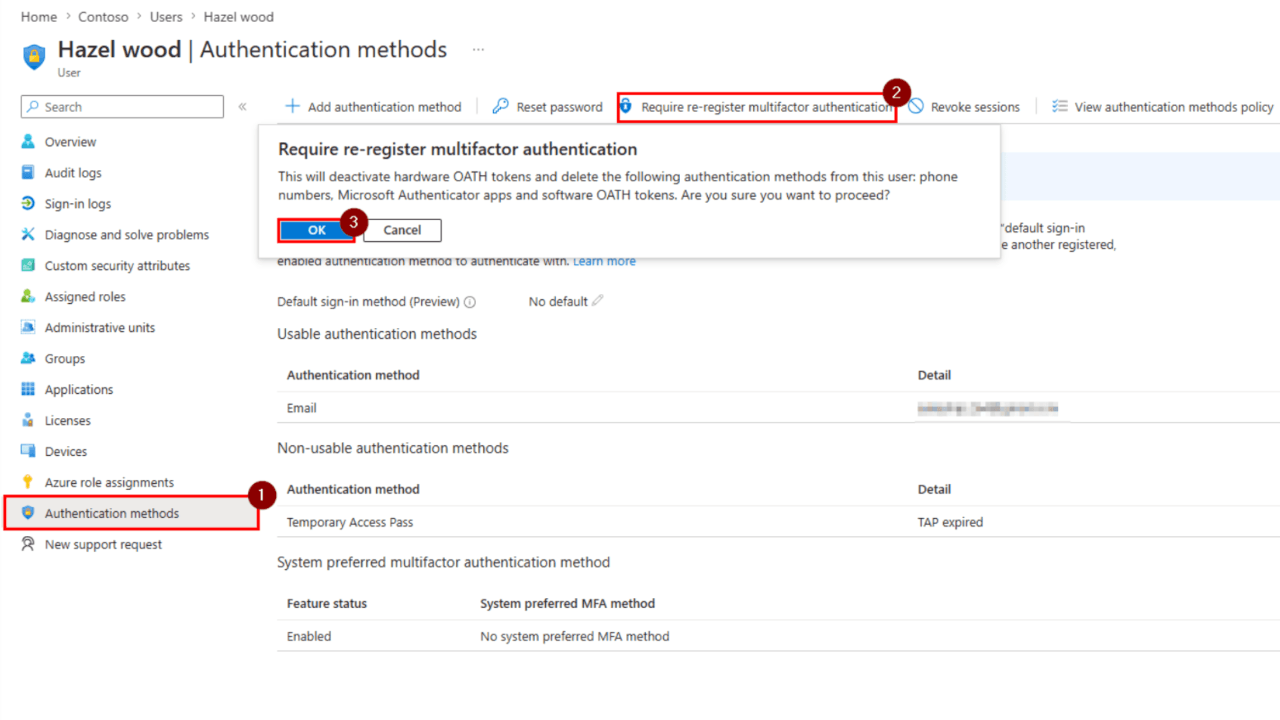Click the View authentication methods policy icon
Screen dimensions: 1280x720
pyautogui.click(x=1060, y=106)
